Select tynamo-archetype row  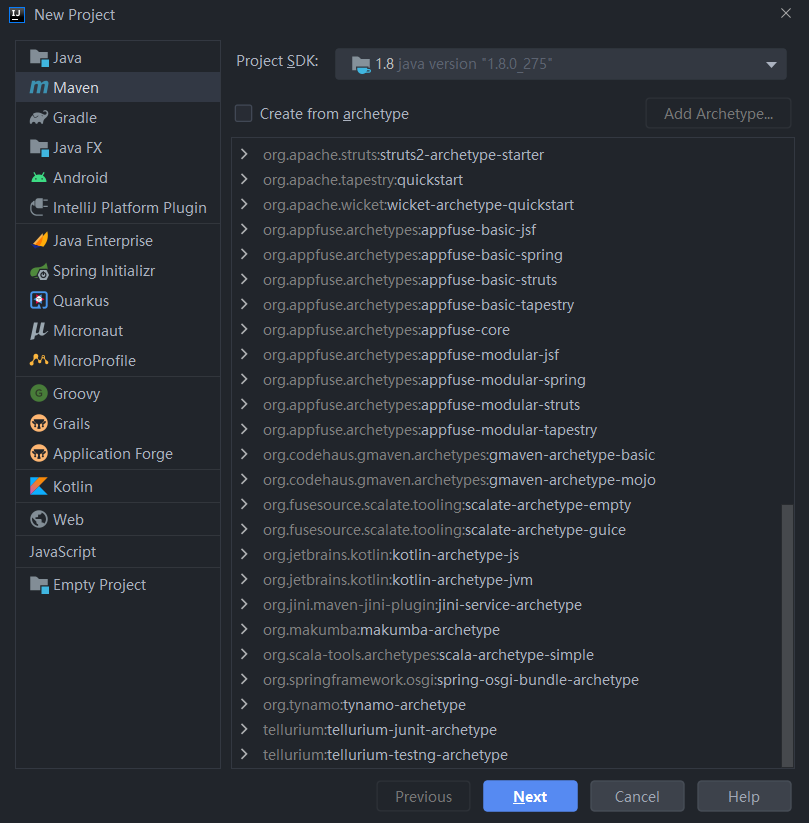(512, 705)
